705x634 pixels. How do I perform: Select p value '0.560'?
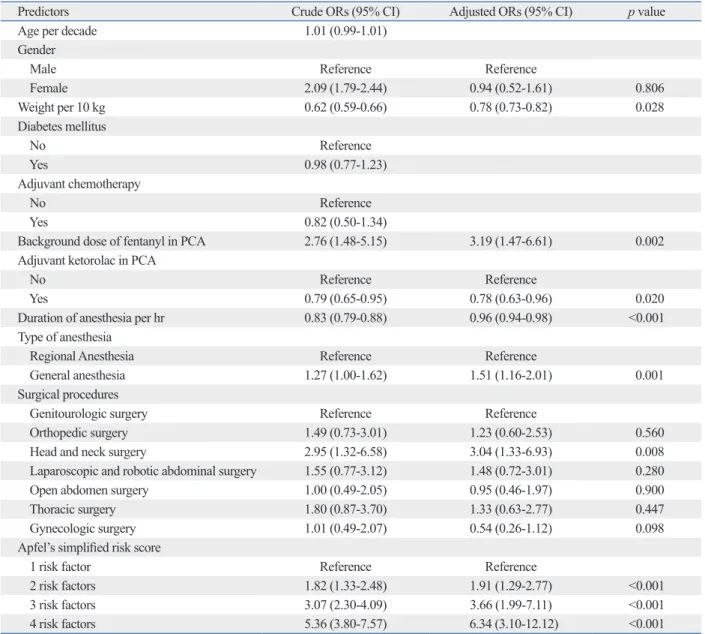(x=649, y=433)
